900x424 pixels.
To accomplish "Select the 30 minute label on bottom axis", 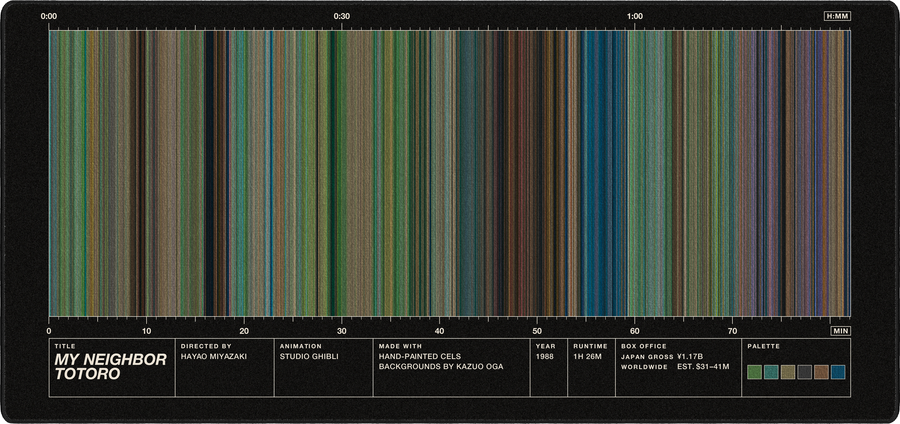I will pos(342,331).
